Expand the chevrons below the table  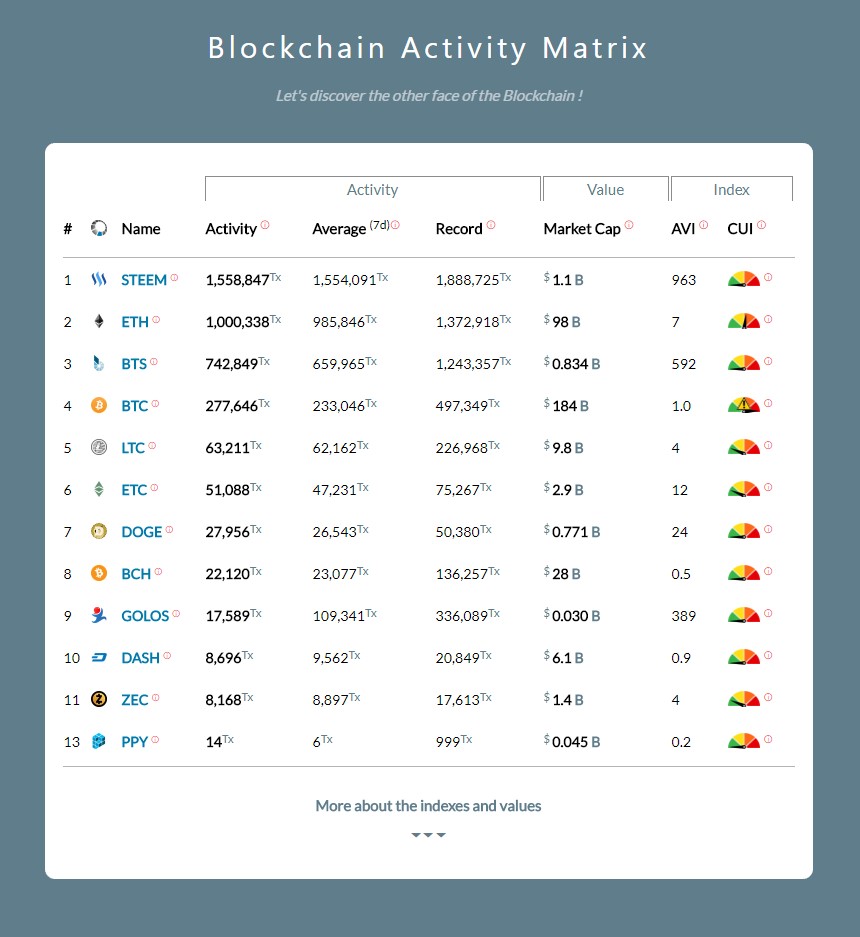428,833
